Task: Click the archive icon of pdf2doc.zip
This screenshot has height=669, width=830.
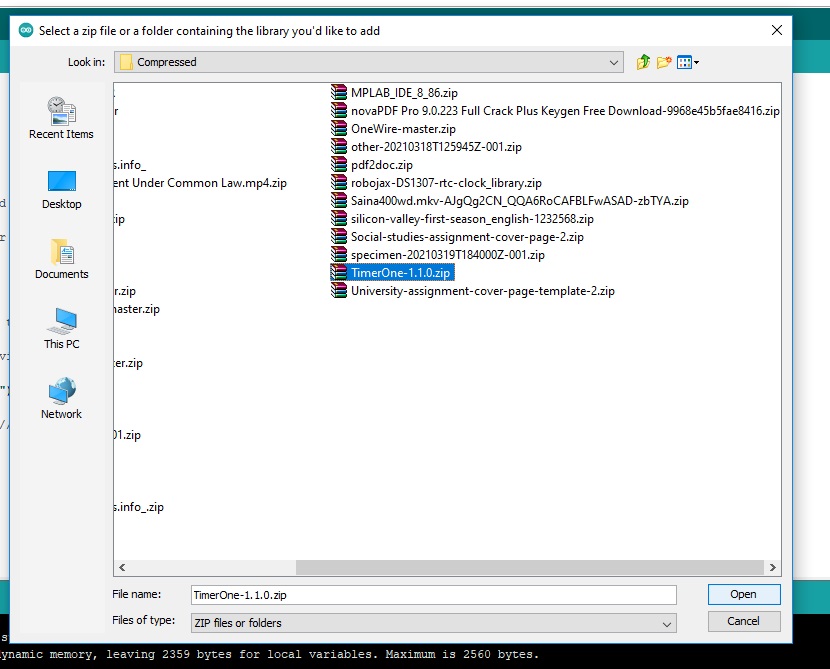Action: coord(339,165)
